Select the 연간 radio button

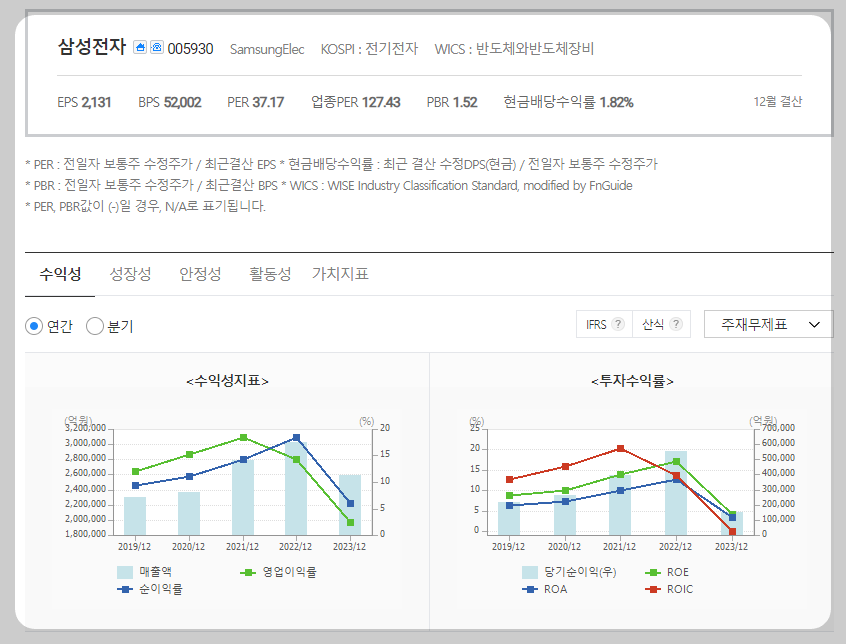pos(34,326)
